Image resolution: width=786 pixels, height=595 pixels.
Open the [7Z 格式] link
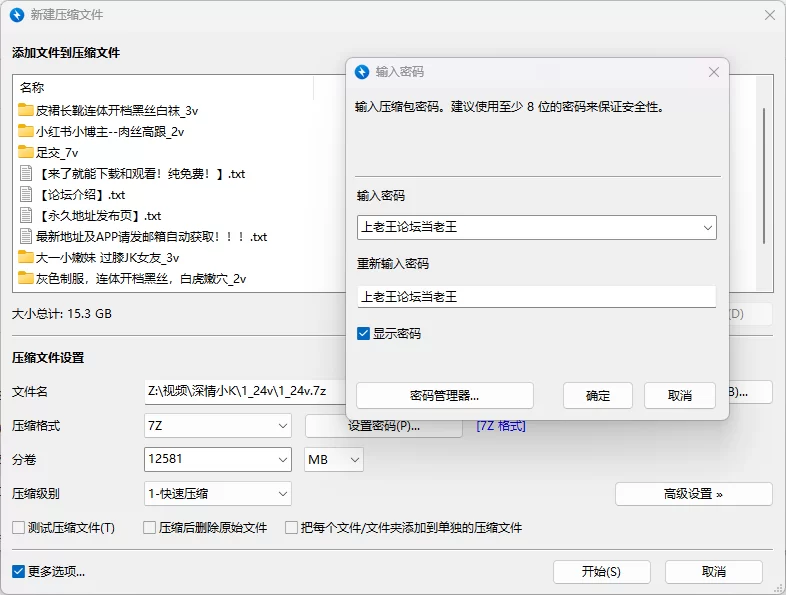[500, 426]
